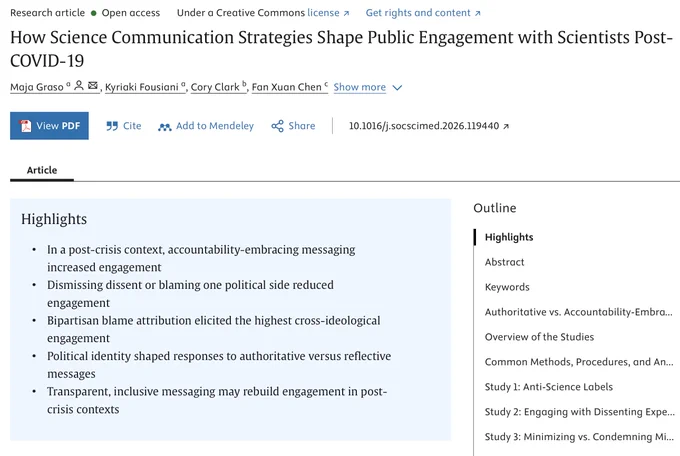Image resolution: width=680 pixels, height=456 pixels.
Task: Click the PDF icon in View PDF button
Action: [x=26, y=126]
